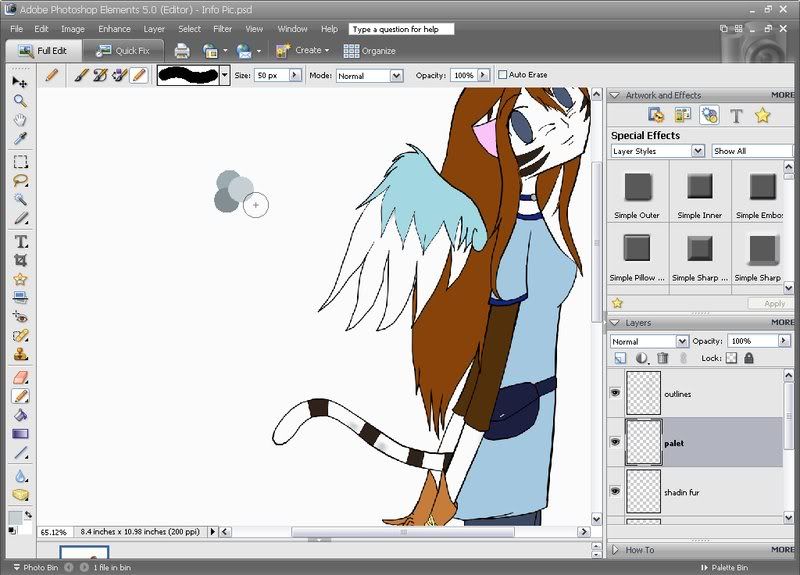Choose the Eyedropper tool
Screen dimensions: 800x575
(x=20, y=138)
